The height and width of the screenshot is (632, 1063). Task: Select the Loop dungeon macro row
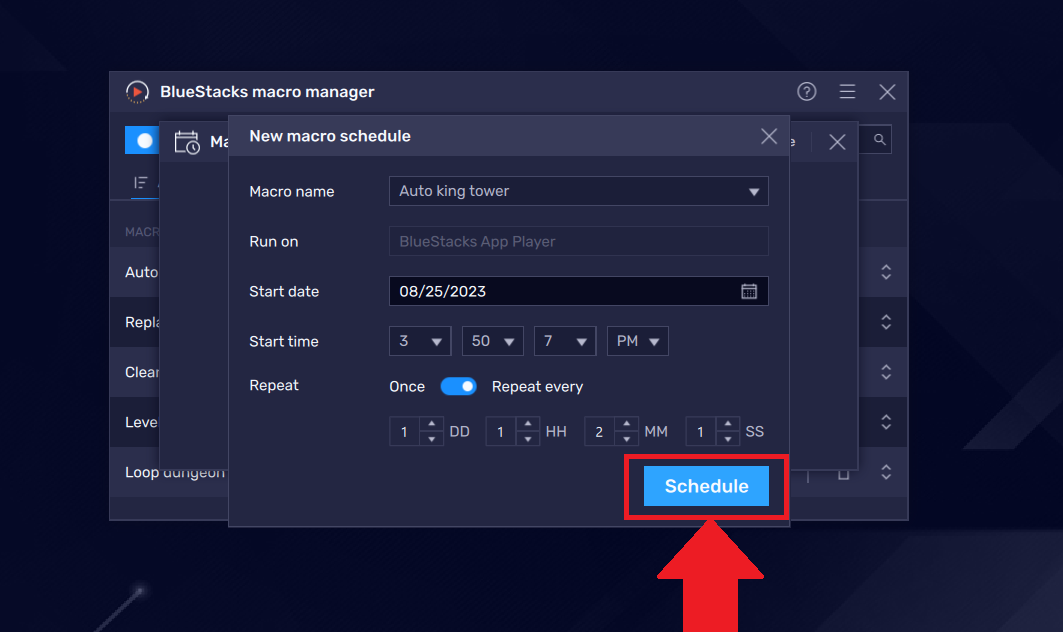coord(175,473)
